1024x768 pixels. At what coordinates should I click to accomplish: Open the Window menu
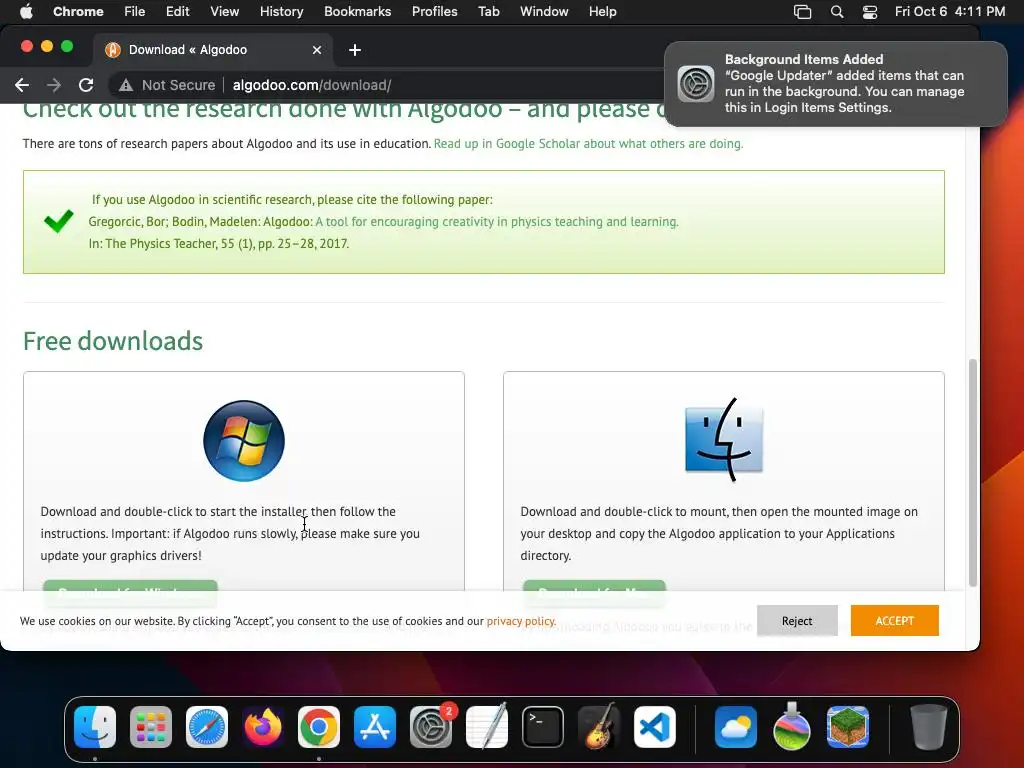(x=544, y=11)
